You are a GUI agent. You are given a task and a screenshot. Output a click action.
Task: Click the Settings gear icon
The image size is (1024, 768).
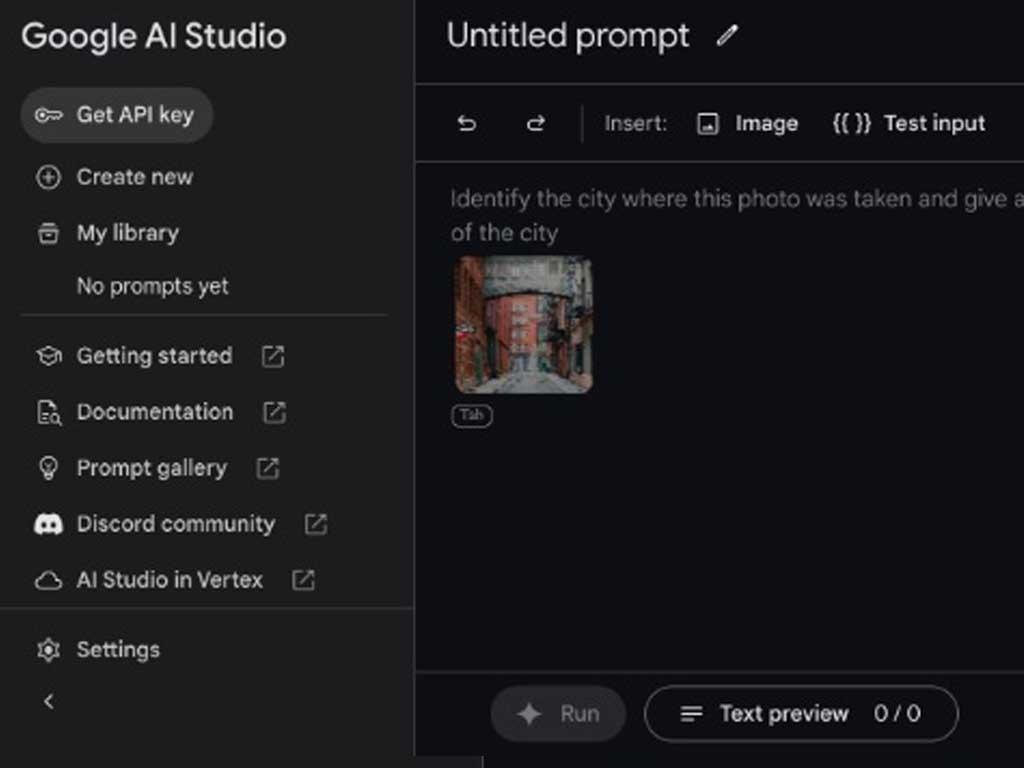[x=48, y=649]
